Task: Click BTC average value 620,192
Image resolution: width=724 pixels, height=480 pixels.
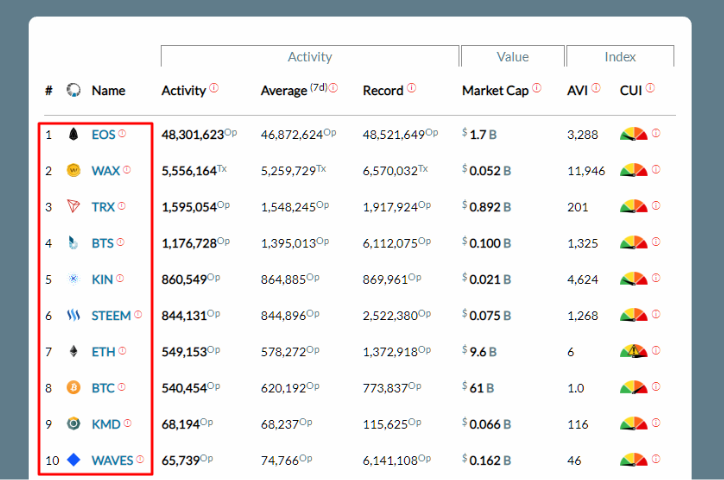Action: pos(284,388)
